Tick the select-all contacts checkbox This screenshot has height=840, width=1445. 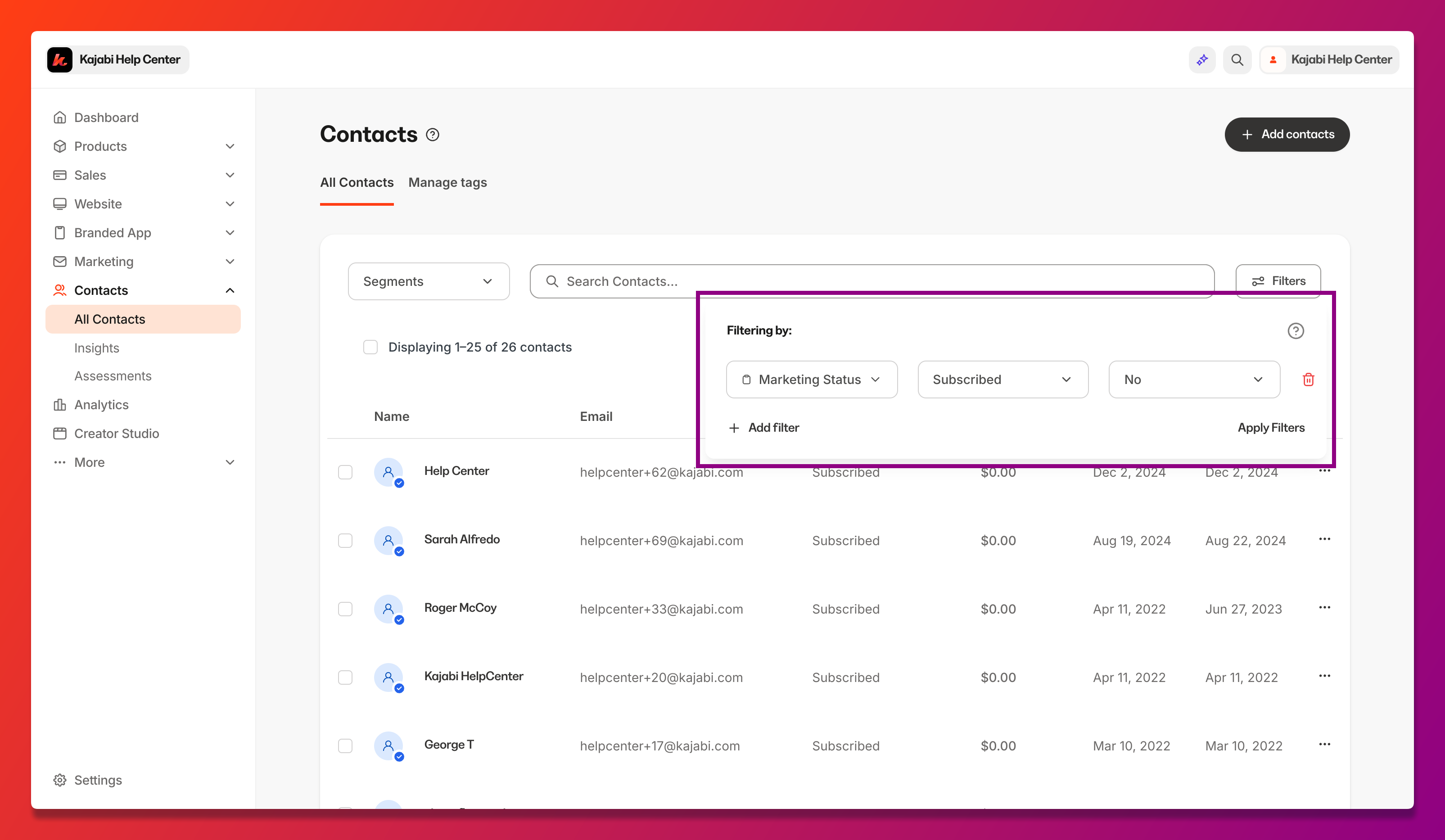click(370, 348)
